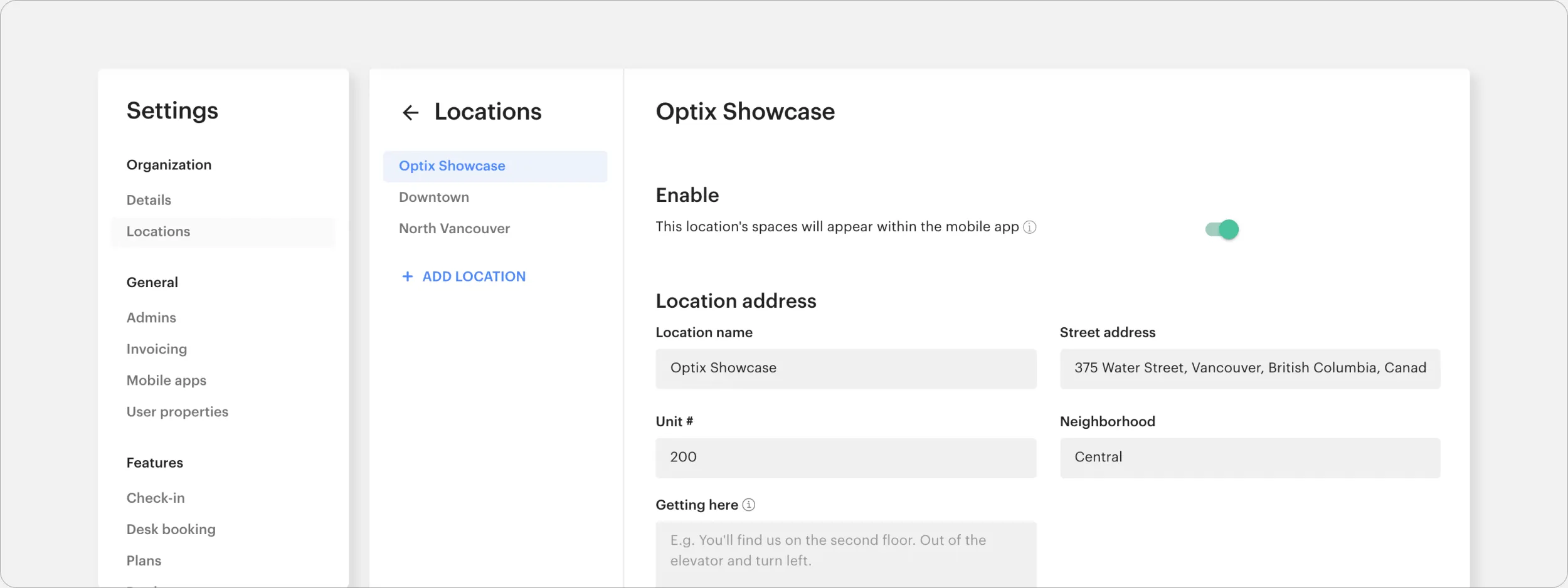
Task: Click the Street address input field
Action: (1249, 369)
